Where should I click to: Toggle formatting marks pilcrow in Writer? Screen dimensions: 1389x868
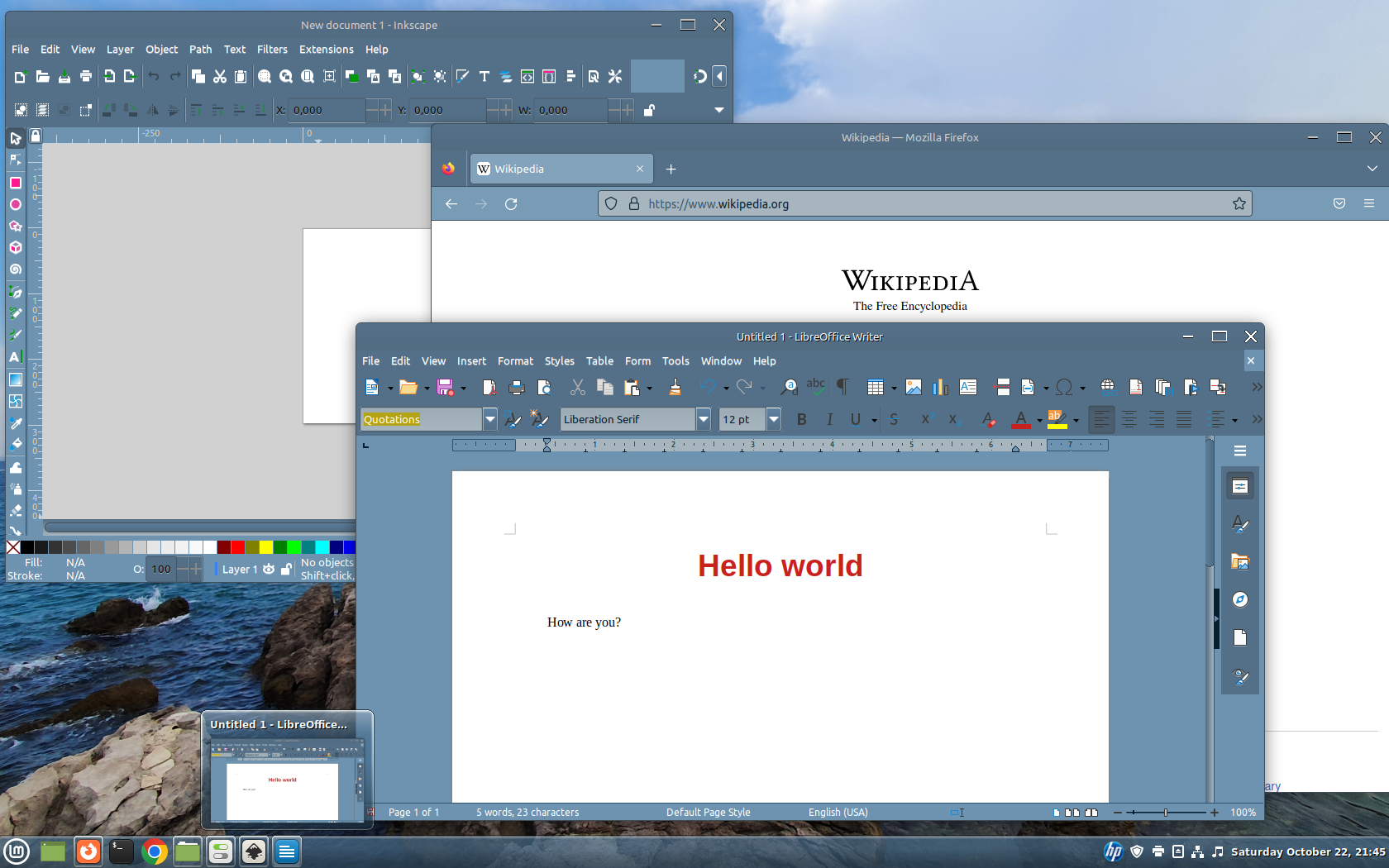(842, 387)
